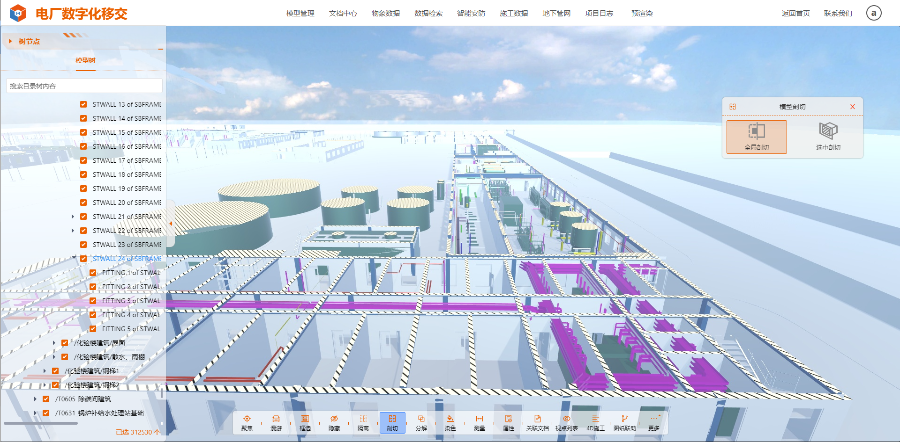
Task: Choose the right-hand cube section mode icon
Action: pyautogui.click(x=827, y=135)
